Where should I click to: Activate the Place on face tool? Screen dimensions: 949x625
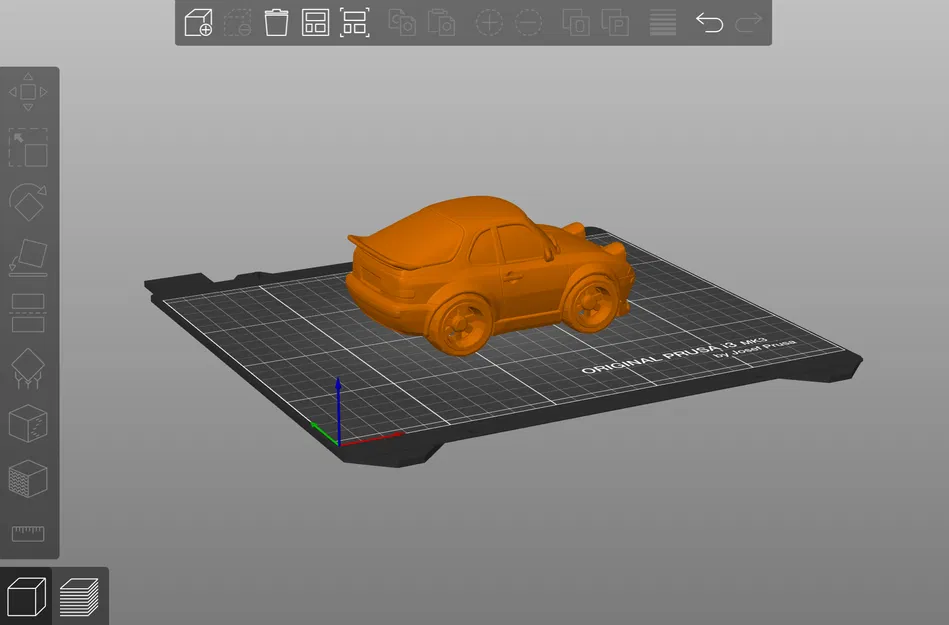tap(28, 258)
